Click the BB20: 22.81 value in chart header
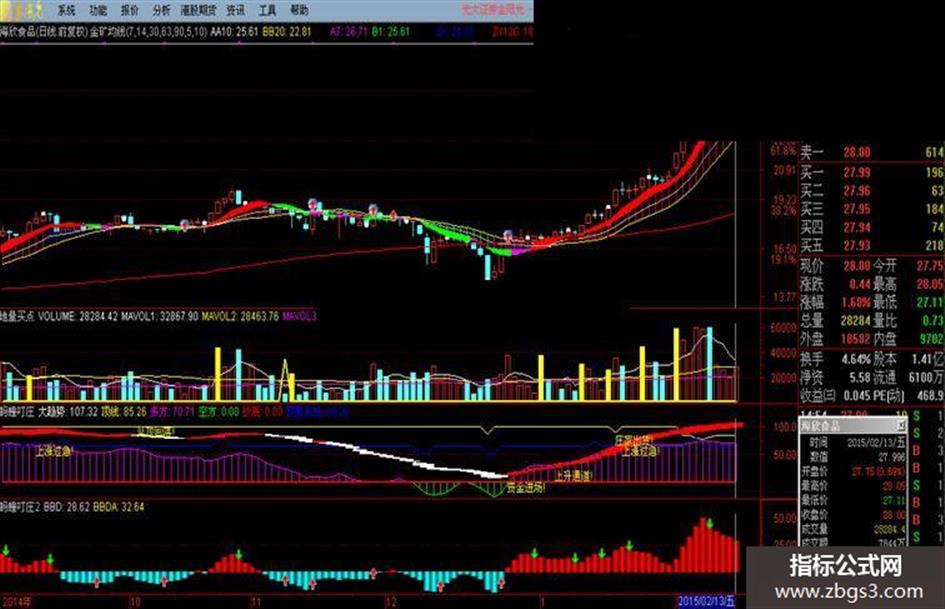Image resolution: width=945 pixels, height=609 pixels. coord(287,31)
